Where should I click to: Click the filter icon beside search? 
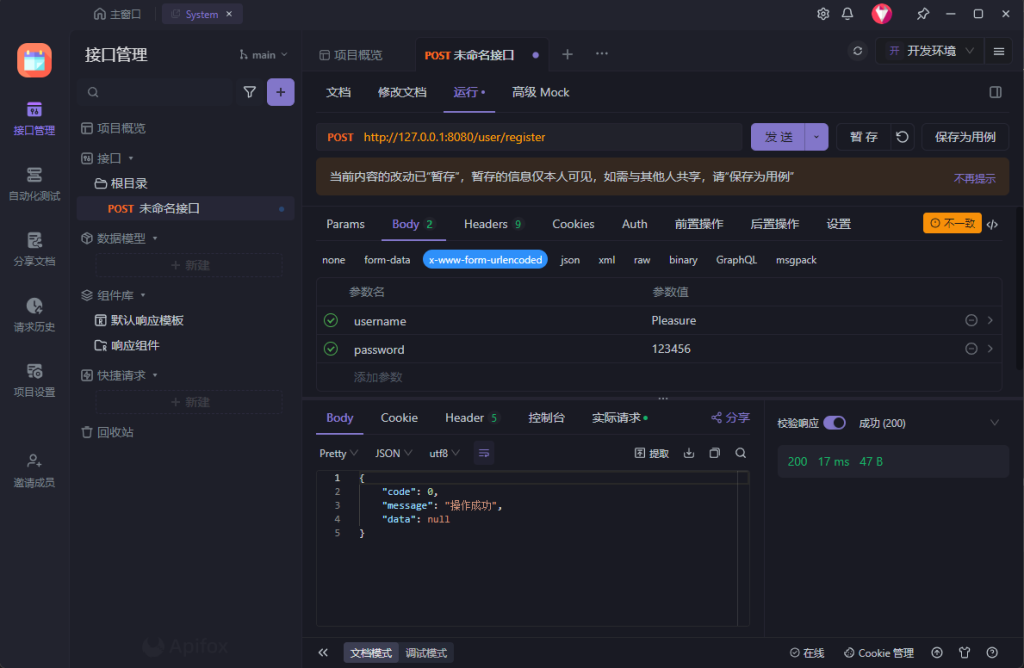coord(250,92)
